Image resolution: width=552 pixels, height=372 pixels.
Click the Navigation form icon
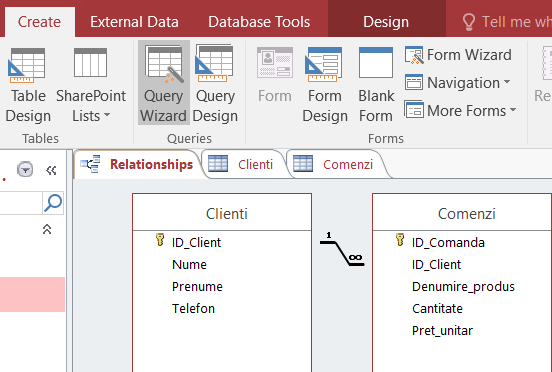(414, 82)
